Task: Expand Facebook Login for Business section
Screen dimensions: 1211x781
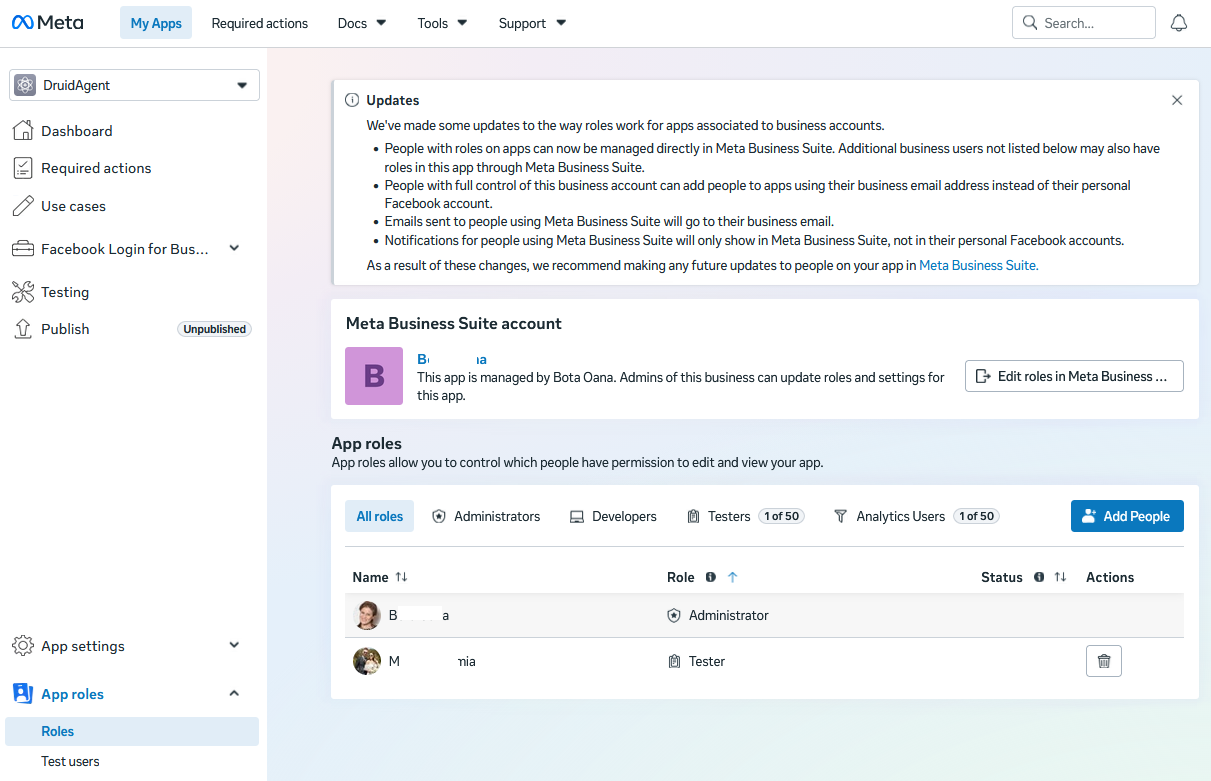Action: [234, 248]
